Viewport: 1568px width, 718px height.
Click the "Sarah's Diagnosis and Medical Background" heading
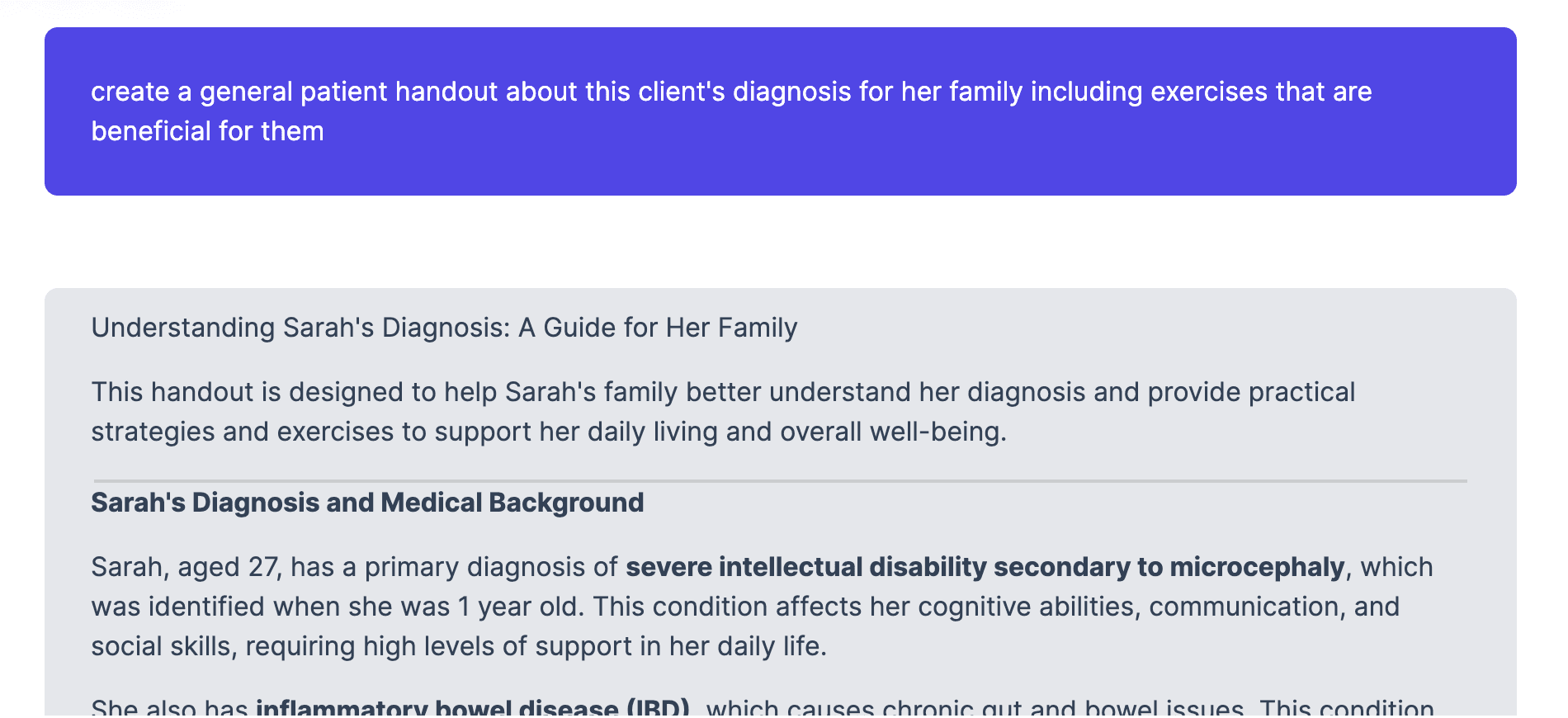367,503
